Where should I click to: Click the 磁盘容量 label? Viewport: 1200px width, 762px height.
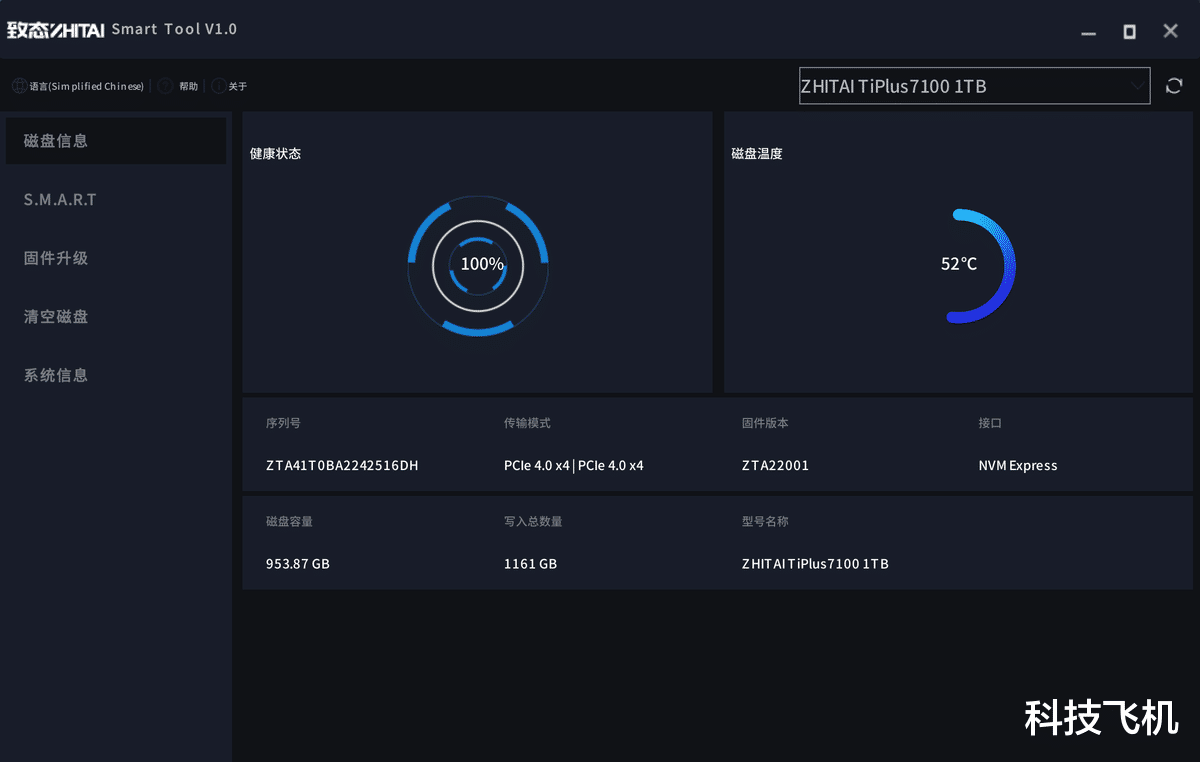click(x=289, y=522)
